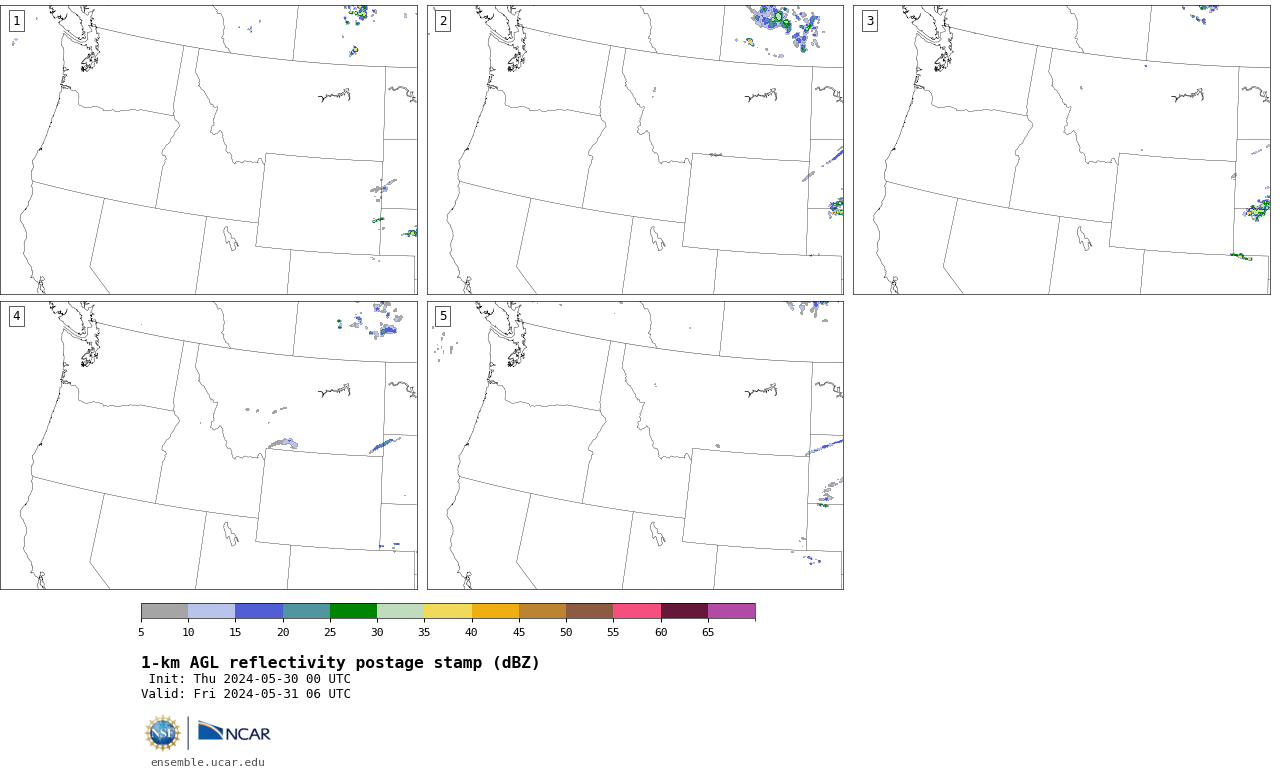The height and width of the screenshot is (773, 1280).
Task: Open the ensemble.ucar.edu link
Action: [x=208, y=762]
